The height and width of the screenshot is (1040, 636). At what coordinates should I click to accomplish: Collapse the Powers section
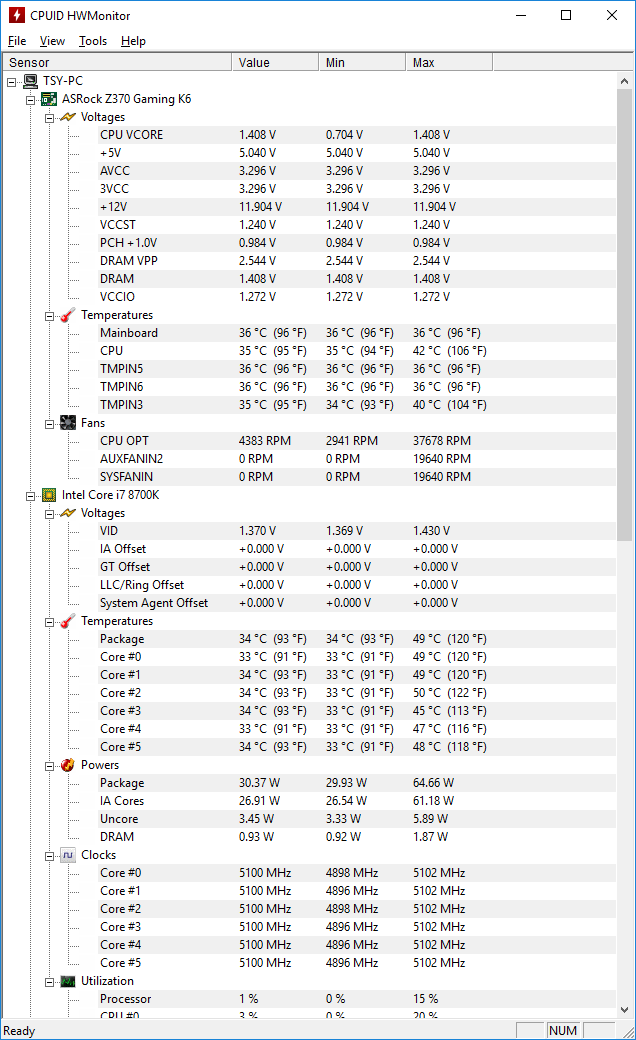tap(49, 765)
